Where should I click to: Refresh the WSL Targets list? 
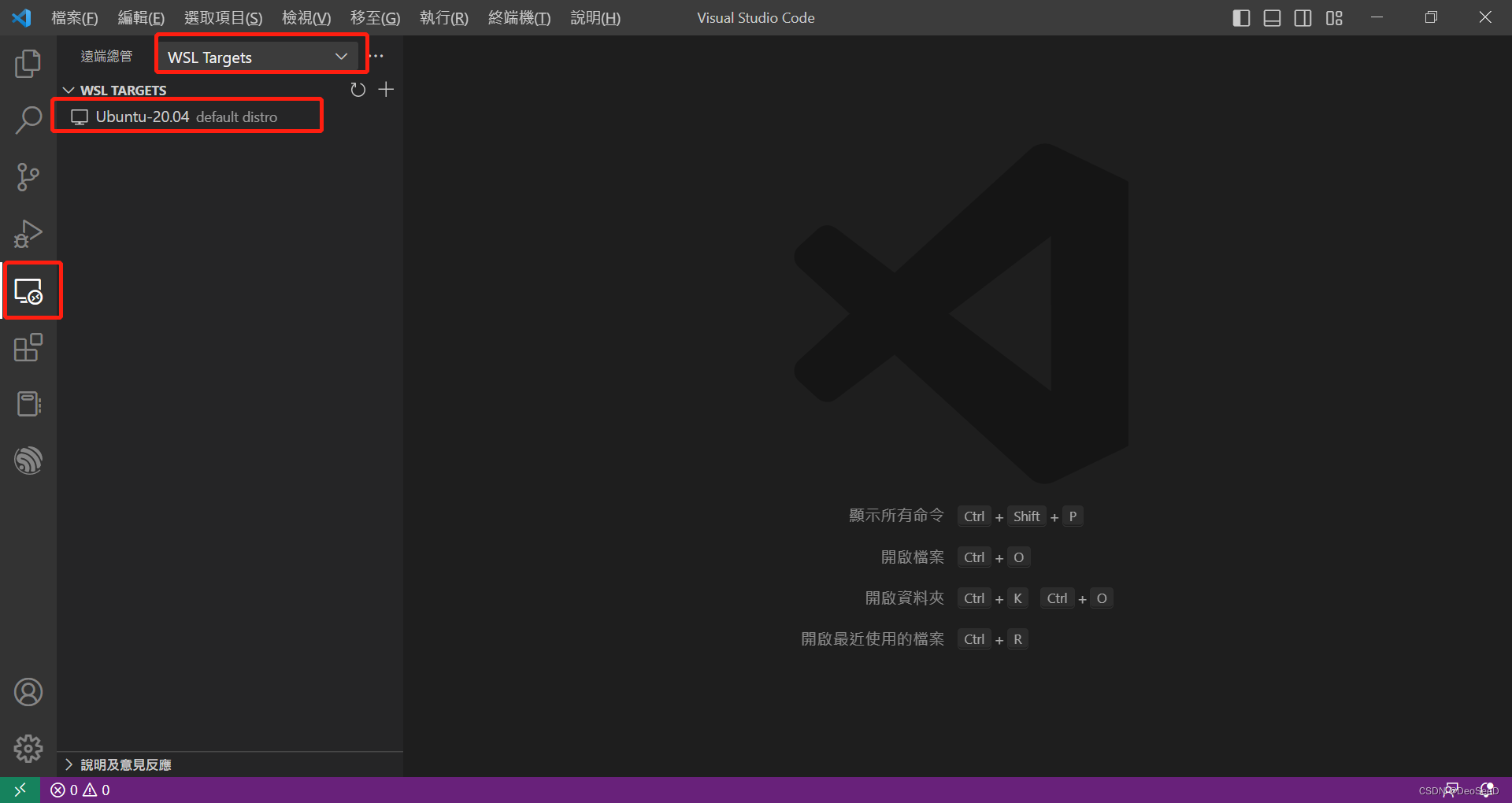coord(358,90)
